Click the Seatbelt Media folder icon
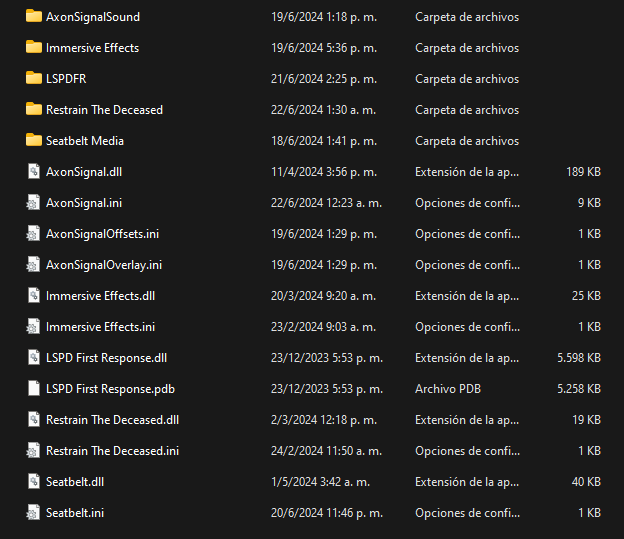Viewport: 624px width, 539px height. pyautogui.click(x=34, y=140)
